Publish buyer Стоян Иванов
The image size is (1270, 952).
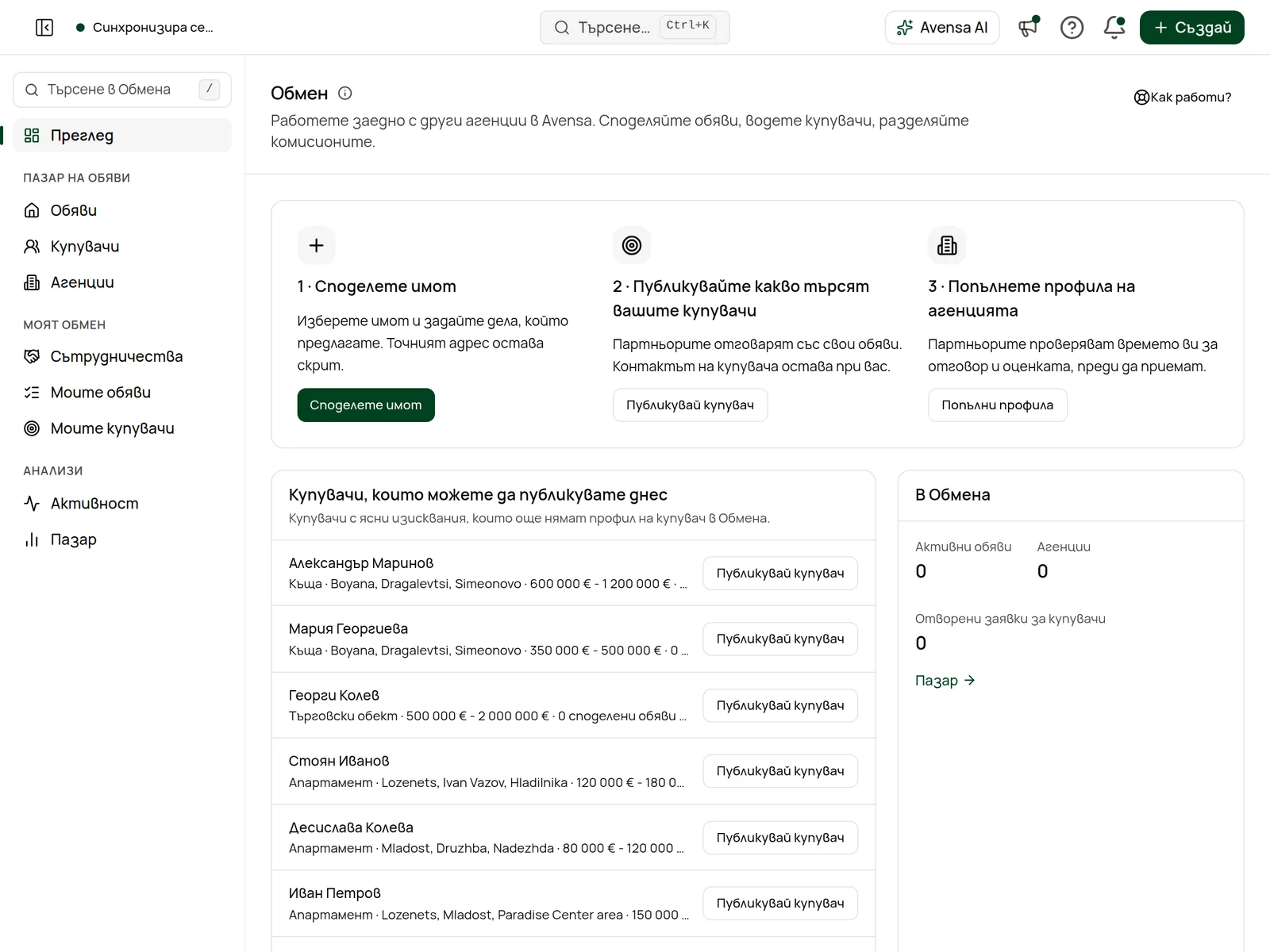(x=780, y=771)
